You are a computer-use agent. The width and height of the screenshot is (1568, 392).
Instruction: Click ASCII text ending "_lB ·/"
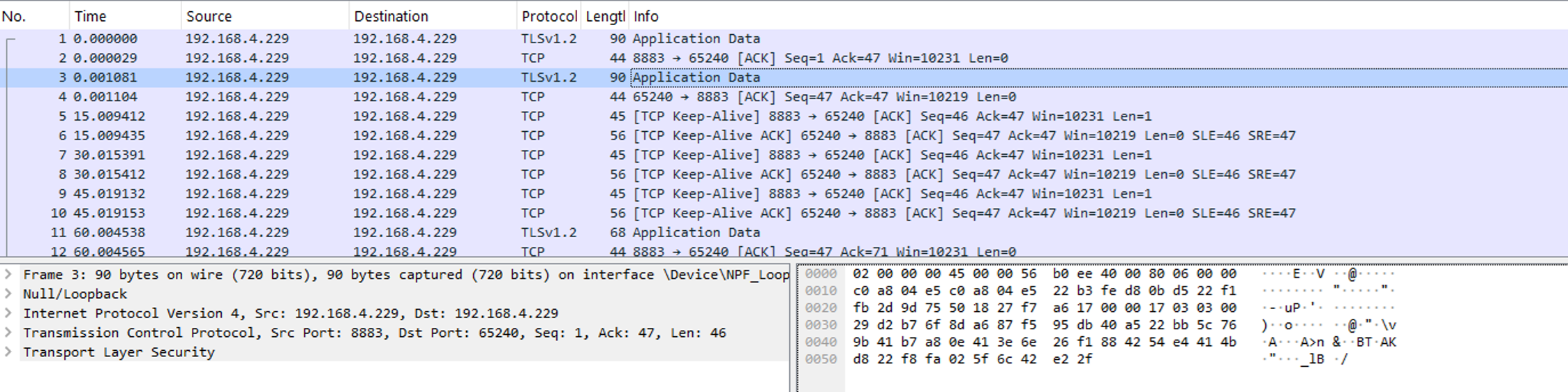(1305, 359)
